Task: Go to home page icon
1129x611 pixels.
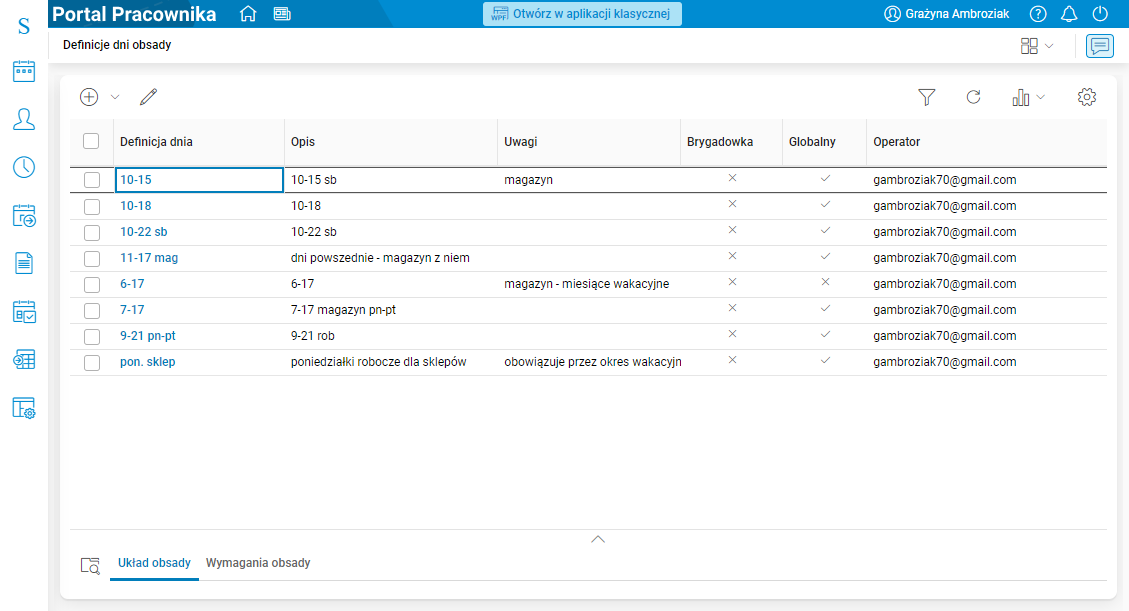Action: pos(248,14)
